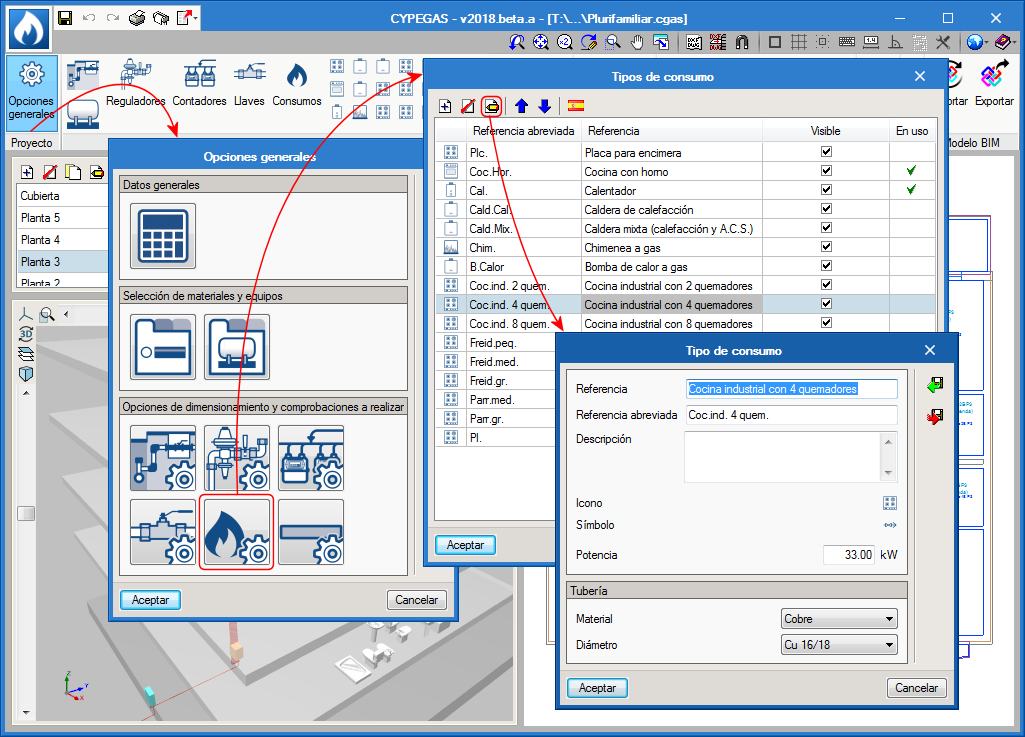This screenshot has width=1025, height=737.
Task: Click the 3D view vertical slider handle
Action: (26, 513)
